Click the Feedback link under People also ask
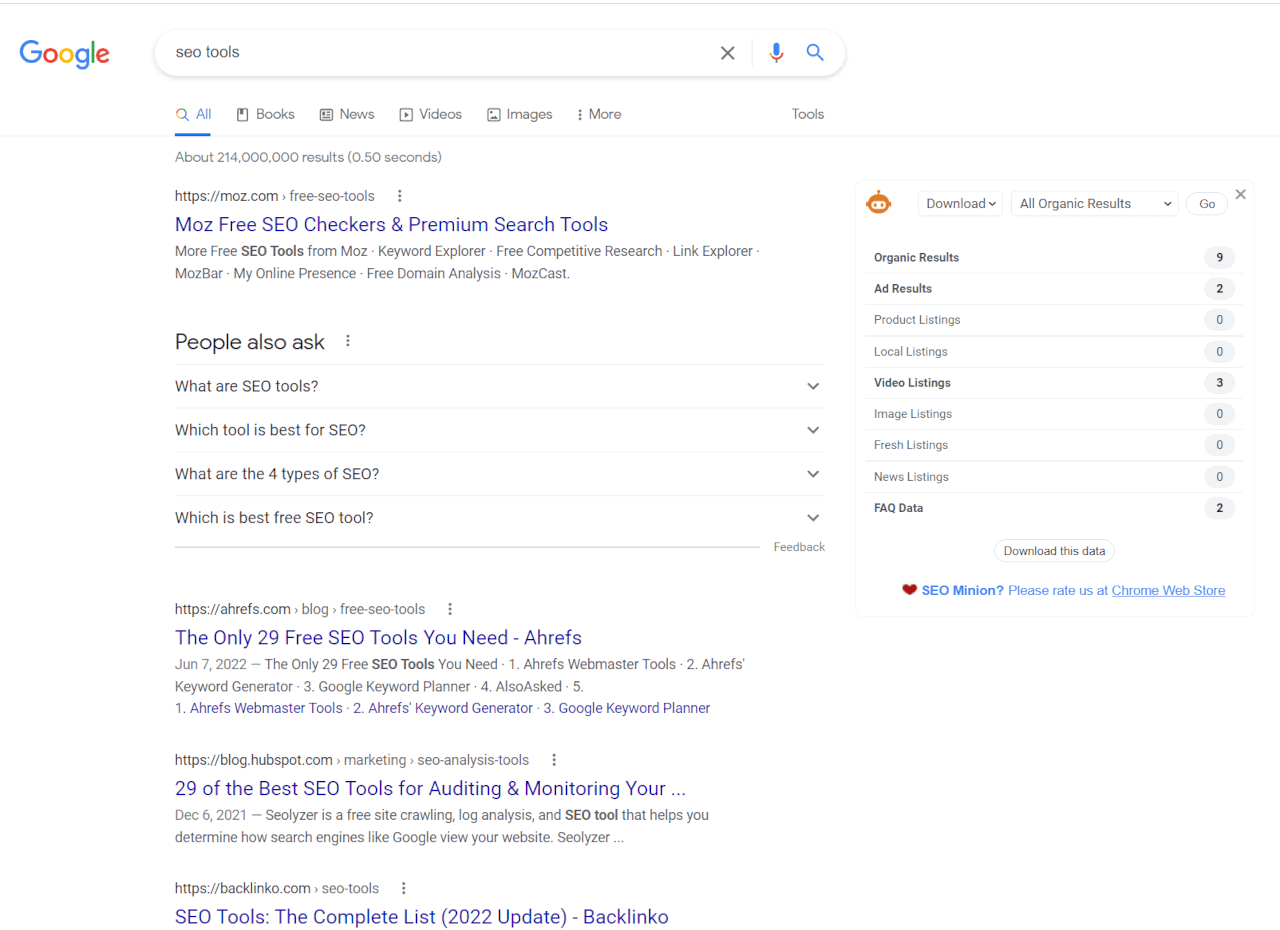Image resolution: width=1280 pixels, height=930 pixels. pyautogui.click(x=799, y=547)
